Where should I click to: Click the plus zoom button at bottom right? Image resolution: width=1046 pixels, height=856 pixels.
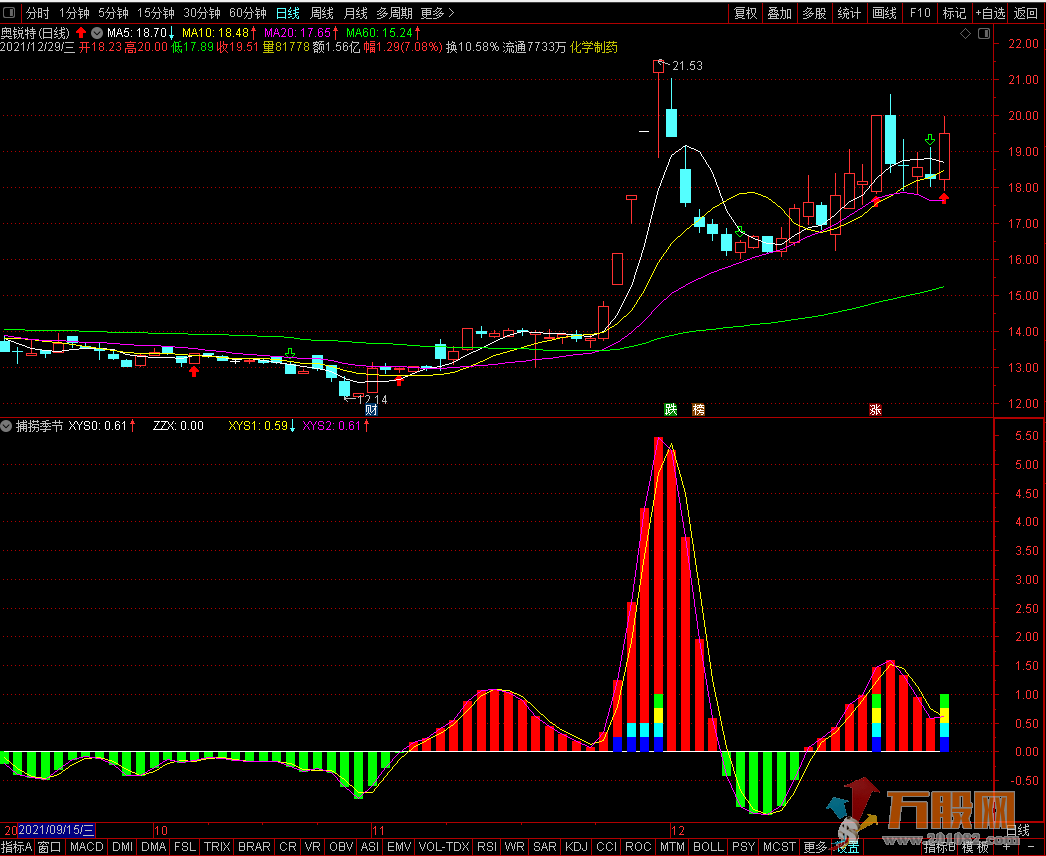point(1006,847)
